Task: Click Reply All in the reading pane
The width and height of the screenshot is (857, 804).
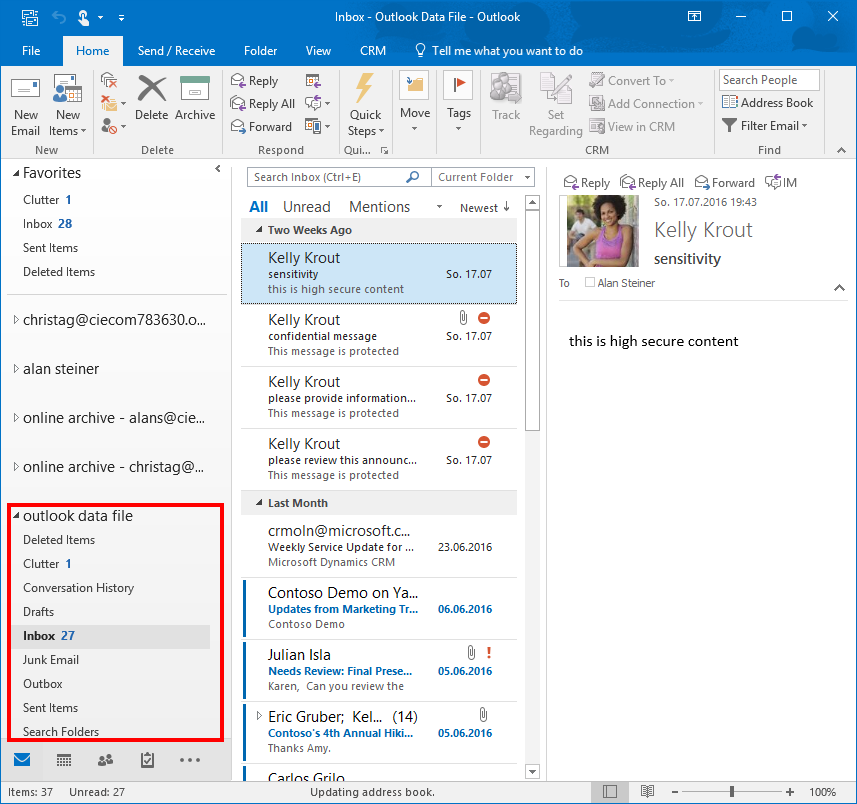Action: [x=652, y=183]
